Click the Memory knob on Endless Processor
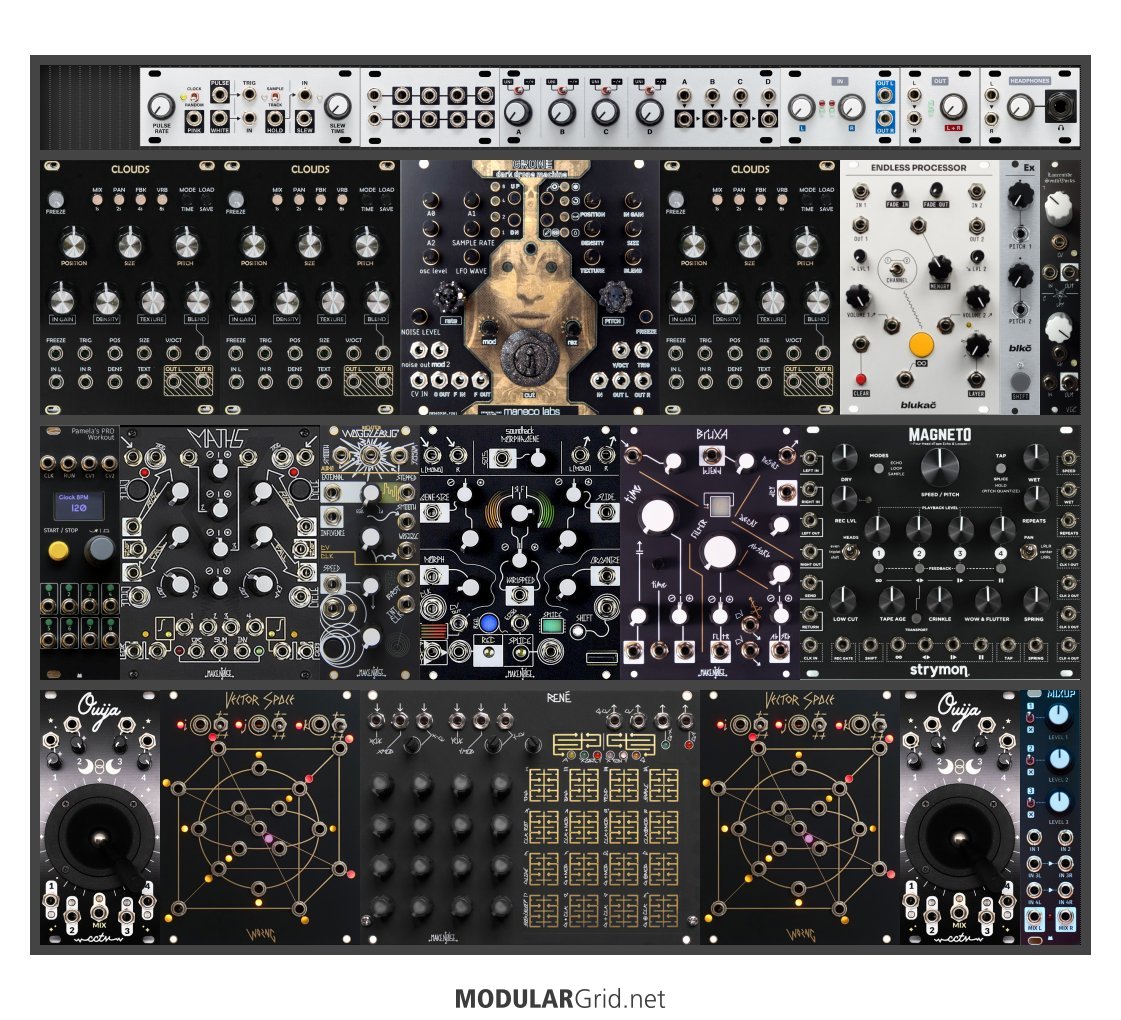The image size is (1121, 1020). (939, 269)
